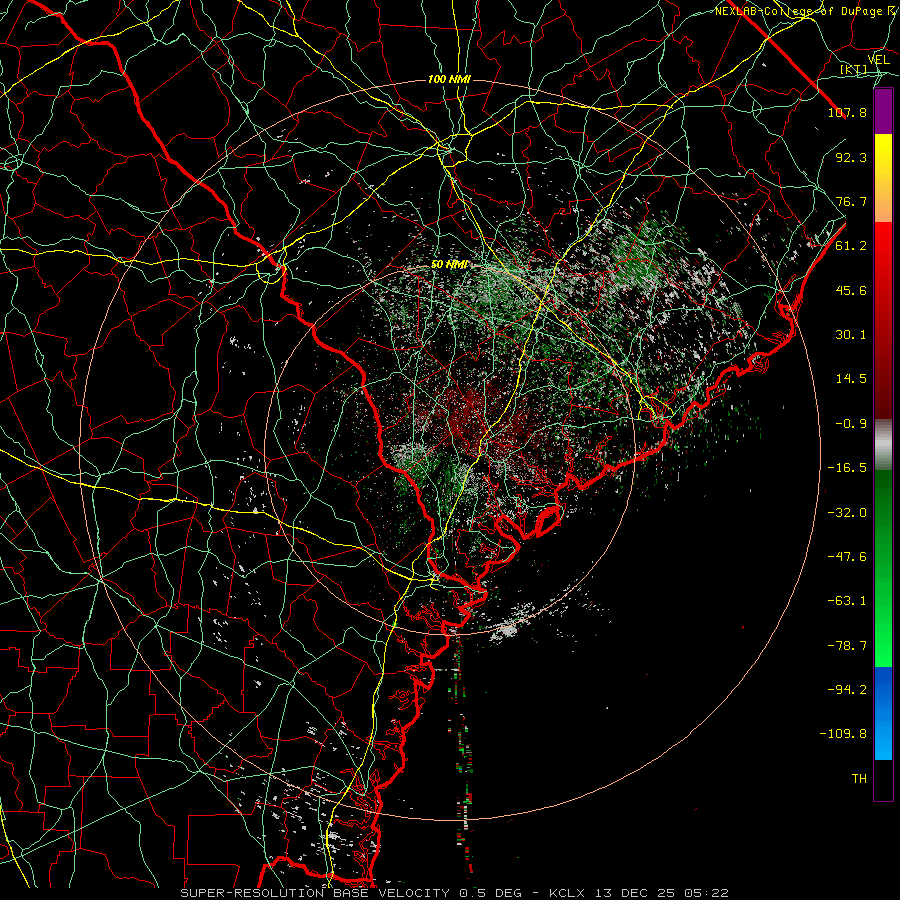Click the black TH segment of color bar
The height and width of the screenshot is (900, 900).
[x=883, y=779]
